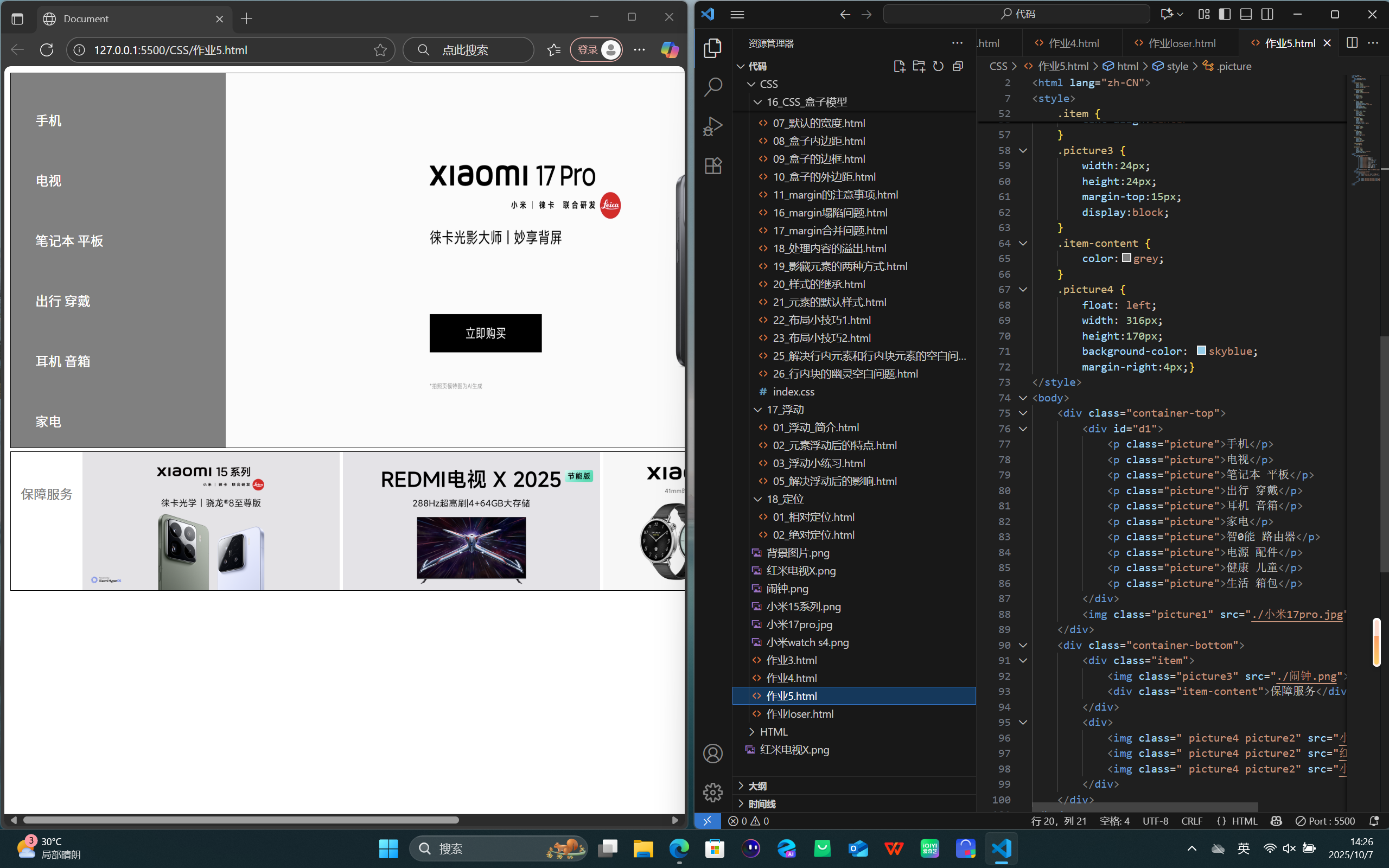The height and width of the screenshot is (868, 1389).
Task: Open the Search view in VS Code activity bar
Action: [x=713, y=87]
